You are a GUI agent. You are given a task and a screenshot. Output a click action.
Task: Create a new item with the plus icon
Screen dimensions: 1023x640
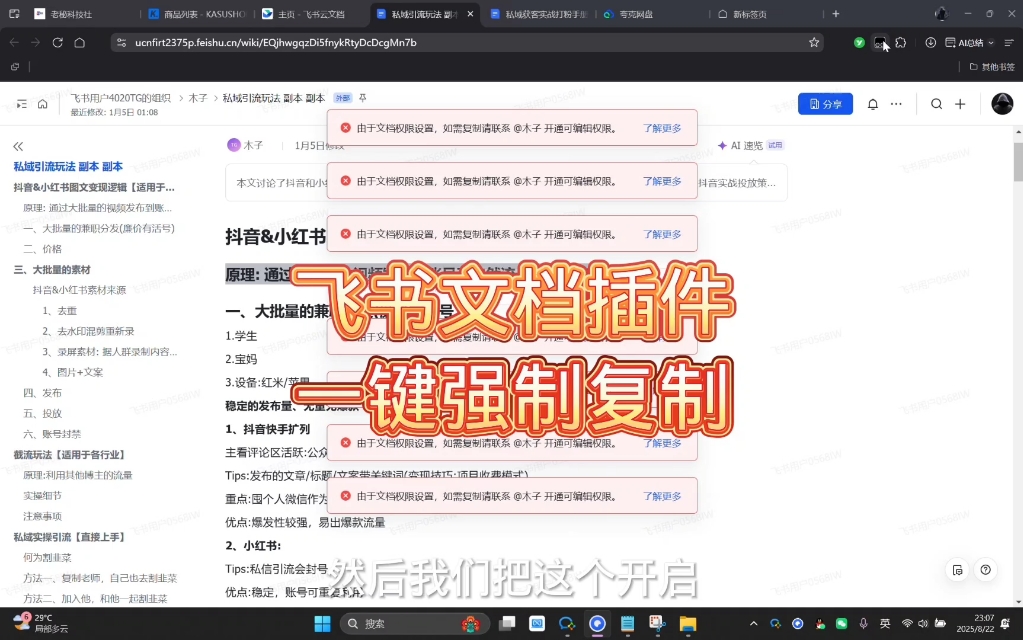click(960, 104)
